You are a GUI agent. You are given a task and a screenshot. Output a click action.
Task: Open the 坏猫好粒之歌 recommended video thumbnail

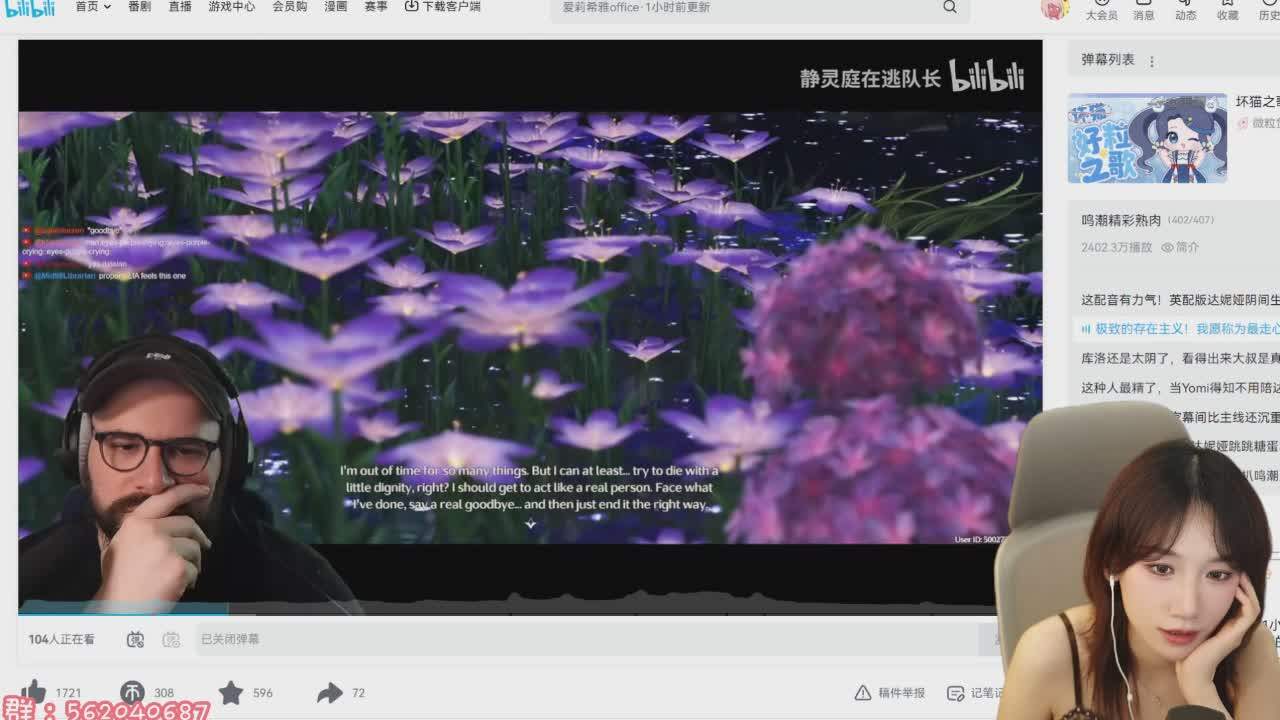coord(1147,139)
